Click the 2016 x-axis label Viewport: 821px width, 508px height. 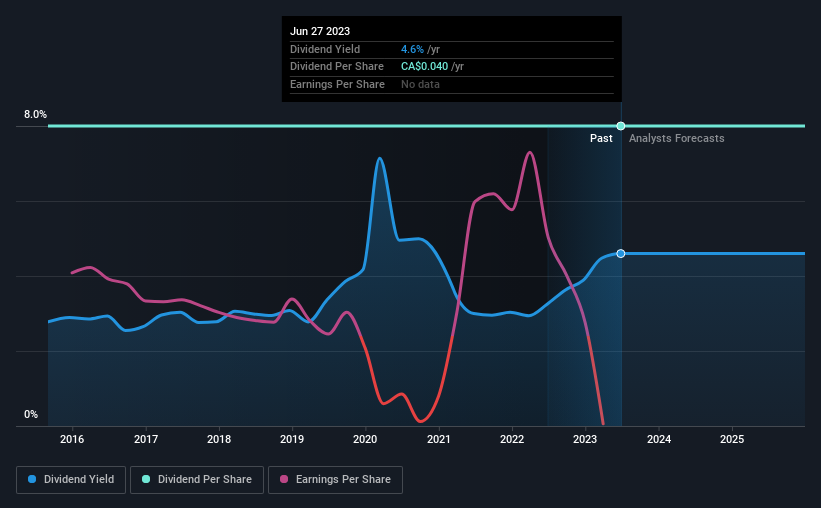click(x=72, y=439)
